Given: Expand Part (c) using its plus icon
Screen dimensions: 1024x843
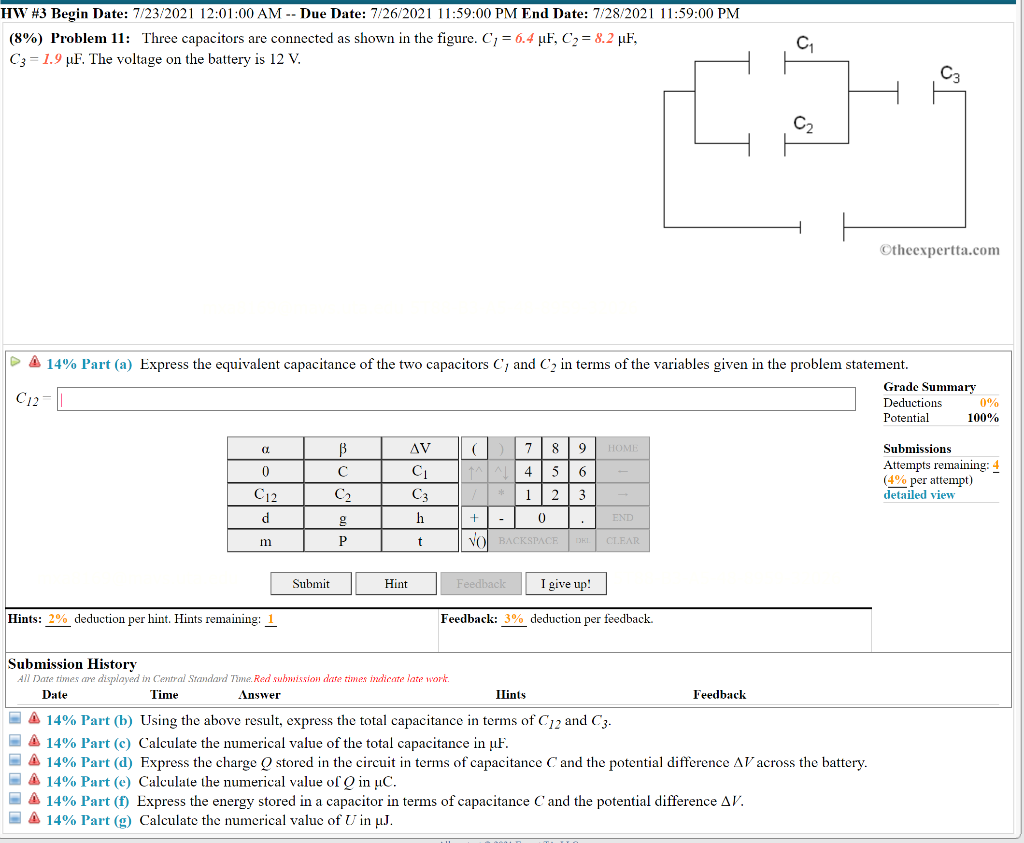Looking at the screenshot, I should pos(15,741).
